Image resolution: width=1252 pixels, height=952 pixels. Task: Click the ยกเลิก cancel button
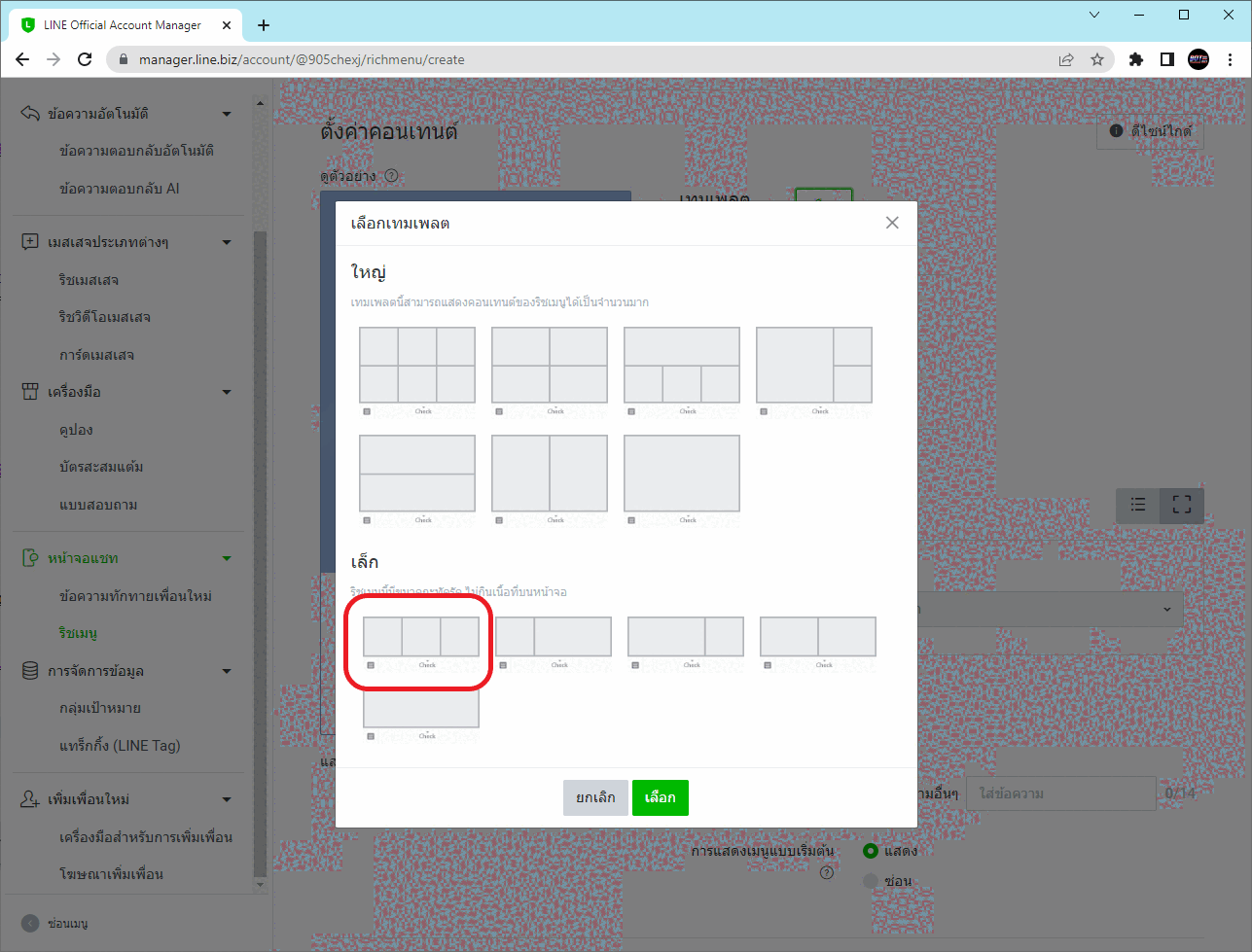595,797
